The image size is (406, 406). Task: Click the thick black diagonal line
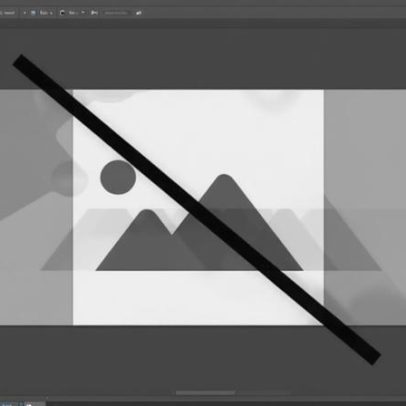(197, 209)
